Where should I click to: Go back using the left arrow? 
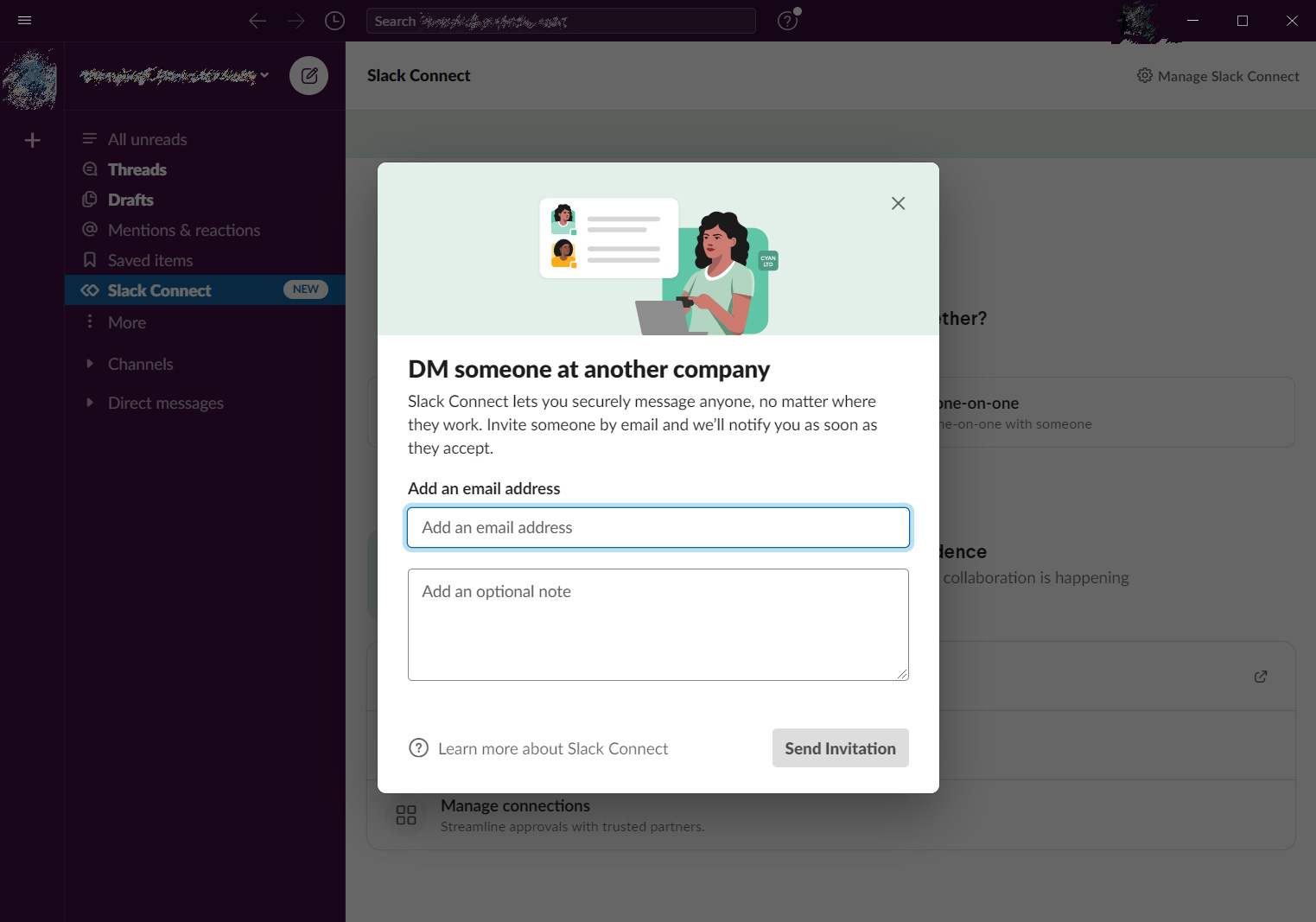(257, 21)
